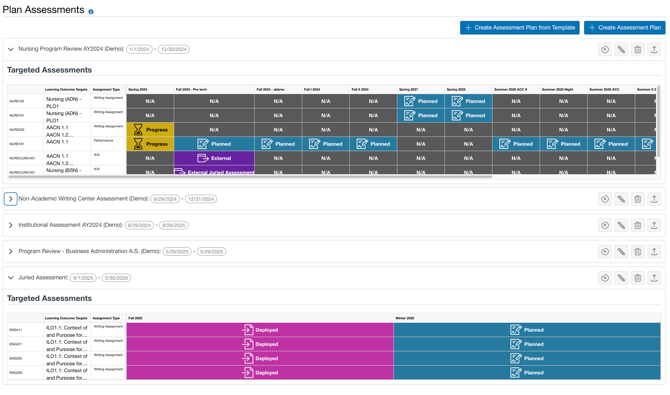Edit the Juried Assessment plan
The width and height of the screenshot is (670, 395).
pyautogui.click(x=621, y=278)
